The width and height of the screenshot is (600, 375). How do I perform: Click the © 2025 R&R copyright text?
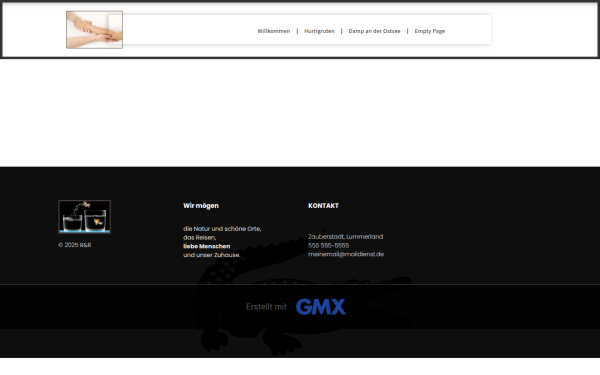[x=75, y=245]
